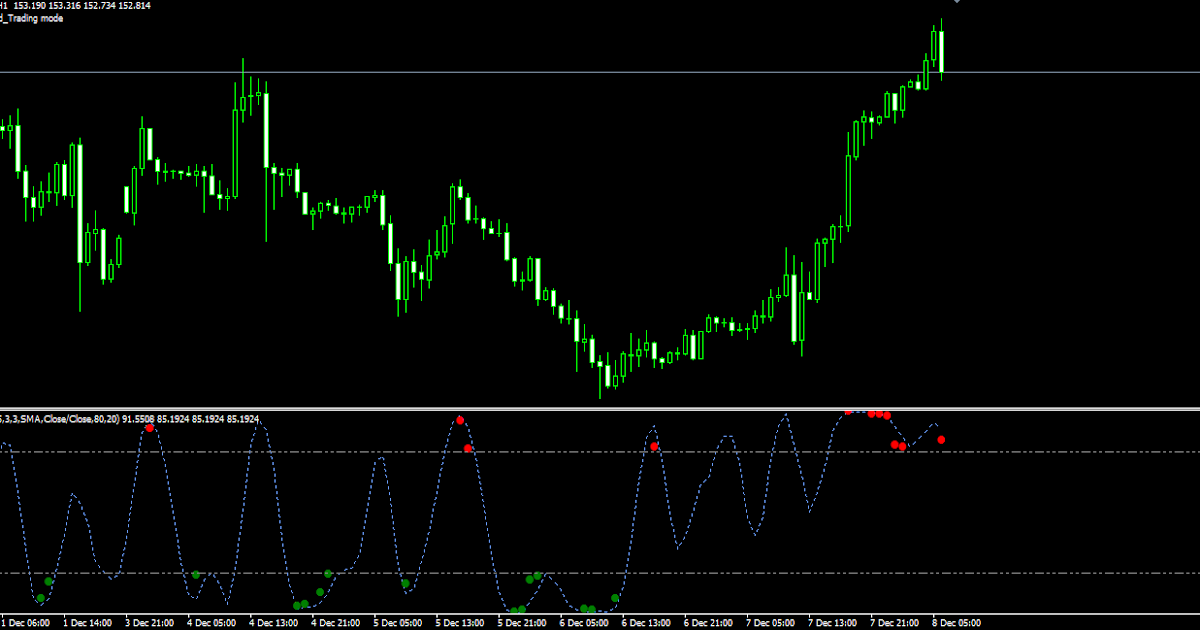The width and height of the screenshot is (1200, 630).
Task: Select the cluster of red dots near 7 Dec 21:00
Action: (877, 414)
